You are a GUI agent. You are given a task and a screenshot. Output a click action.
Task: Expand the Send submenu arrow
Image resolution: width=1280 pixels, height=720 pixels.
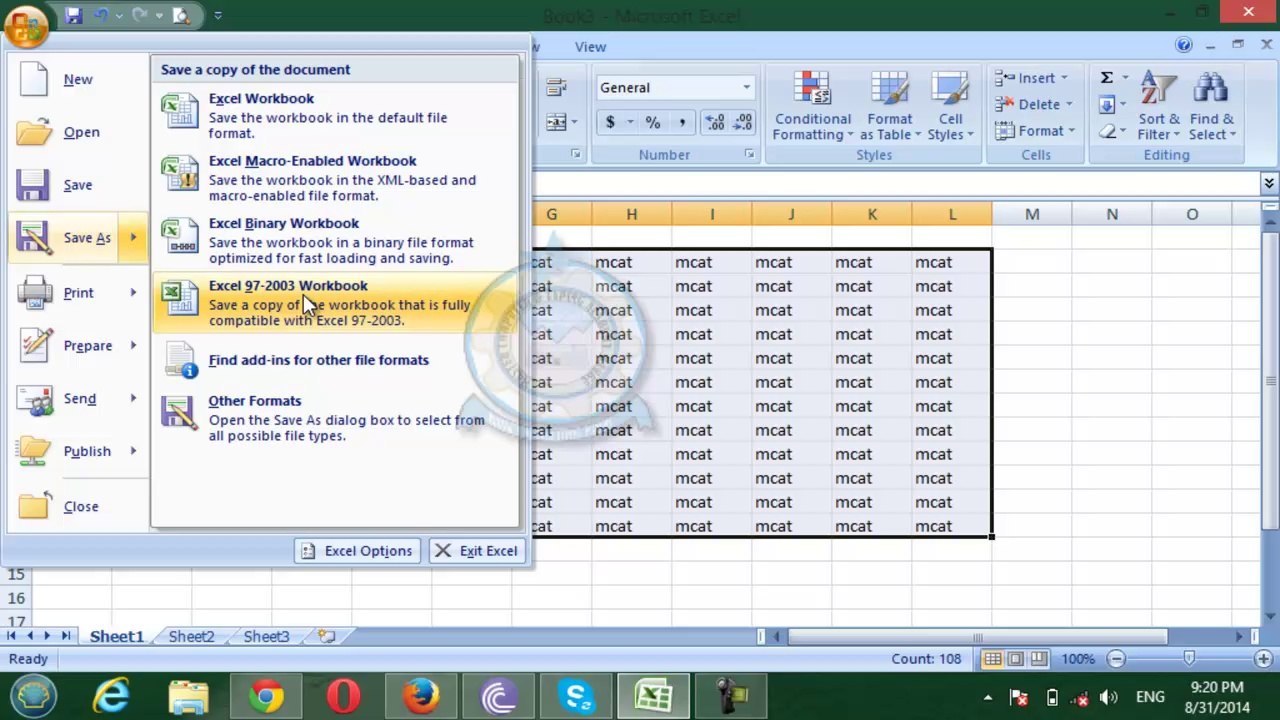(133, 398)
